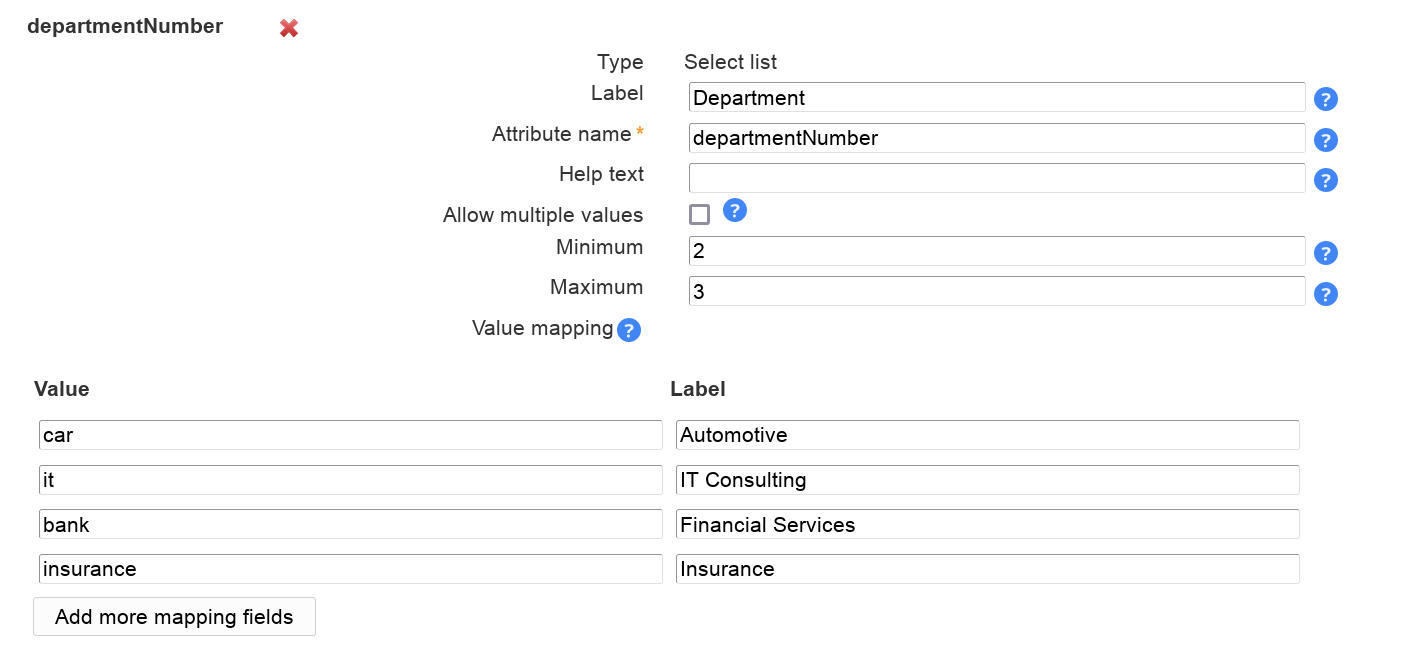Focus the Label input containing Department
1401x660 pixels.
point(996,98)
